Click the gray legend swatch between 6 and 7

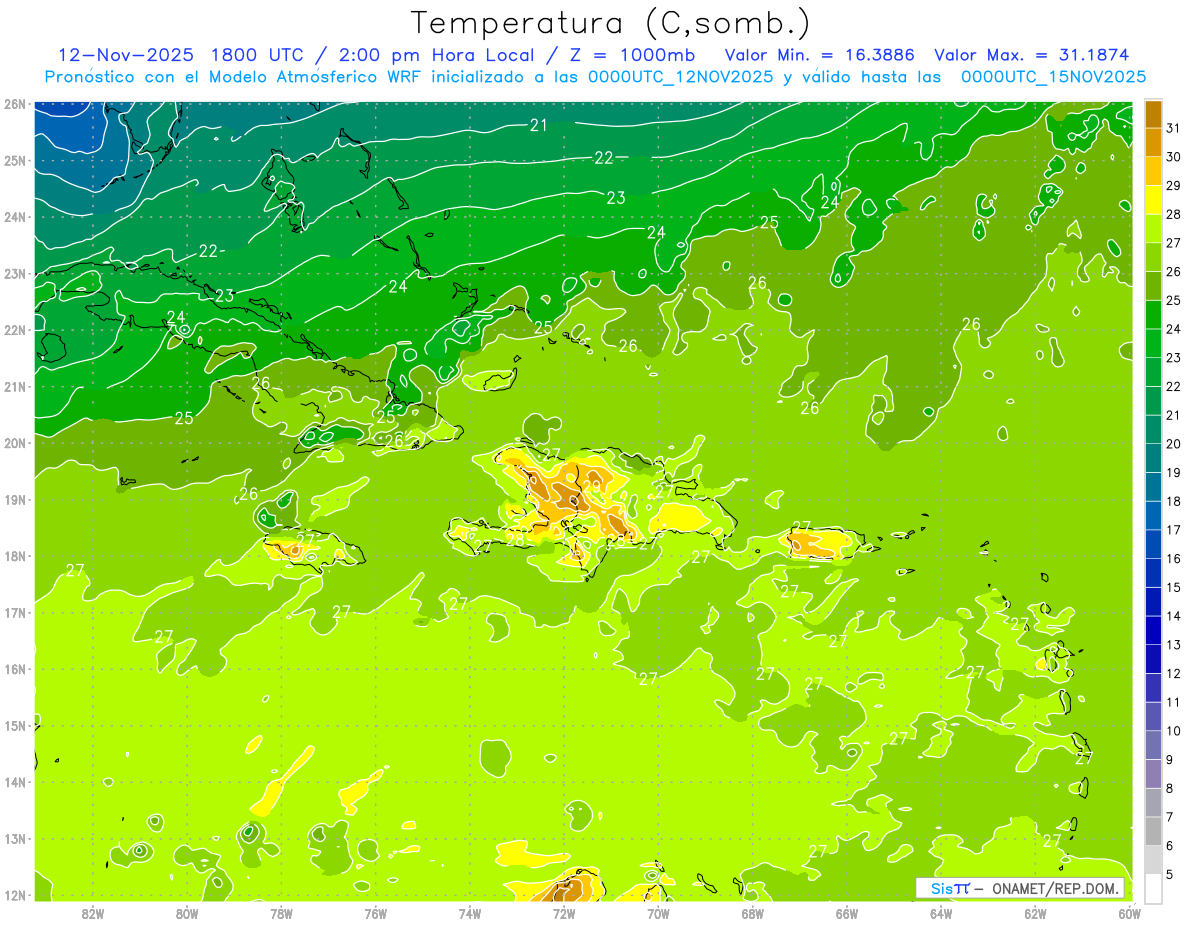pos(1153,830)
